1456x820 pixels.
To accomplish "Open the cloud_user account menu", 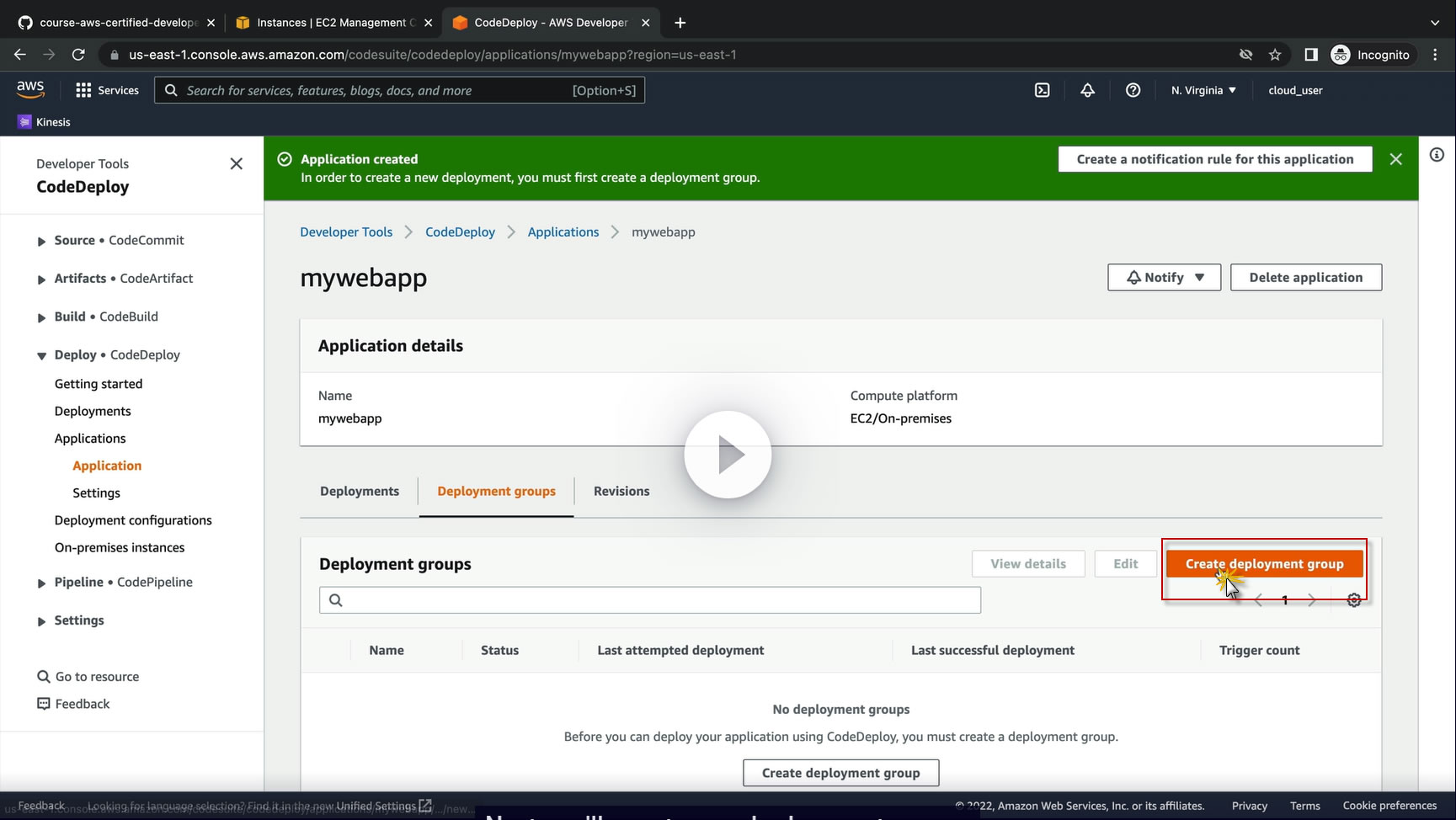I will pyautogui.click(x=1295, y=90).
